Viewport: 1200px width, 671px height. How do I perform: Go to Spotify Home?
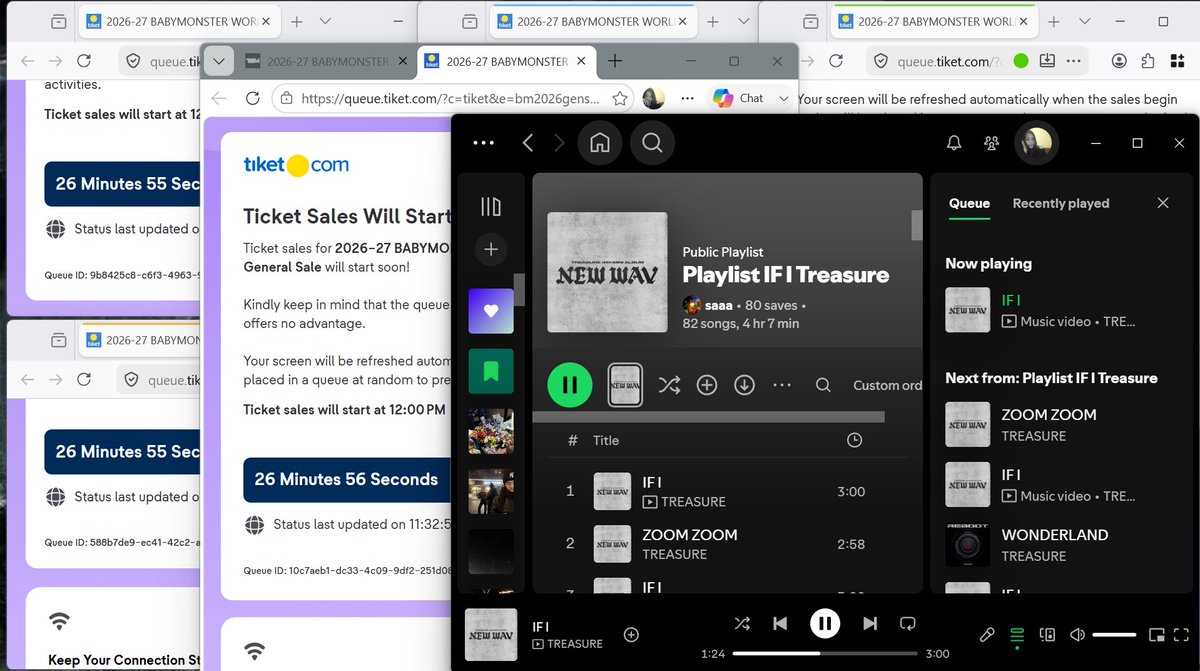click(600, 143)
